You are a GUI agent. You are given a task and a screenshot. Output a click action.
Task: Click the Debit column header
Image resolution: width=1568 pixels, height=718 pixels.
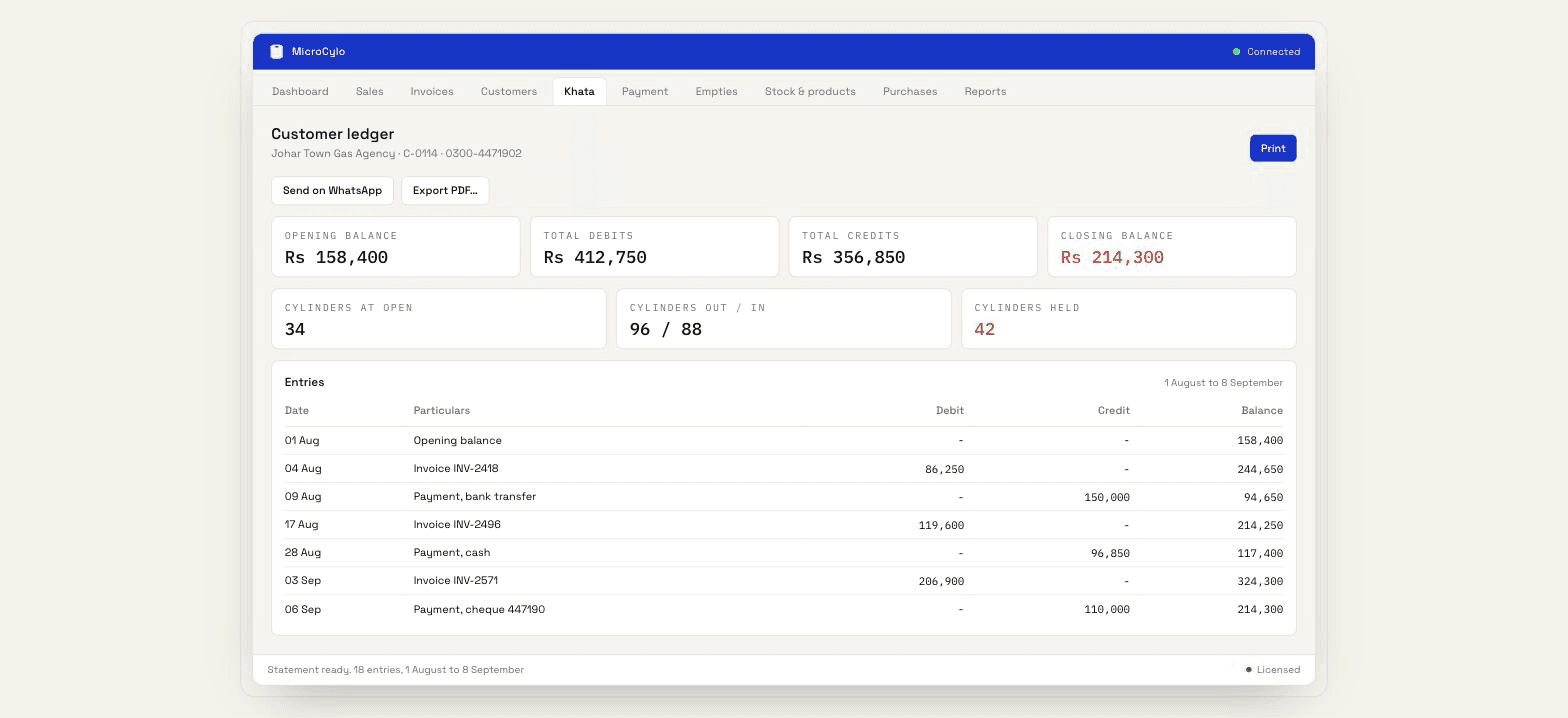pos(950,411)
